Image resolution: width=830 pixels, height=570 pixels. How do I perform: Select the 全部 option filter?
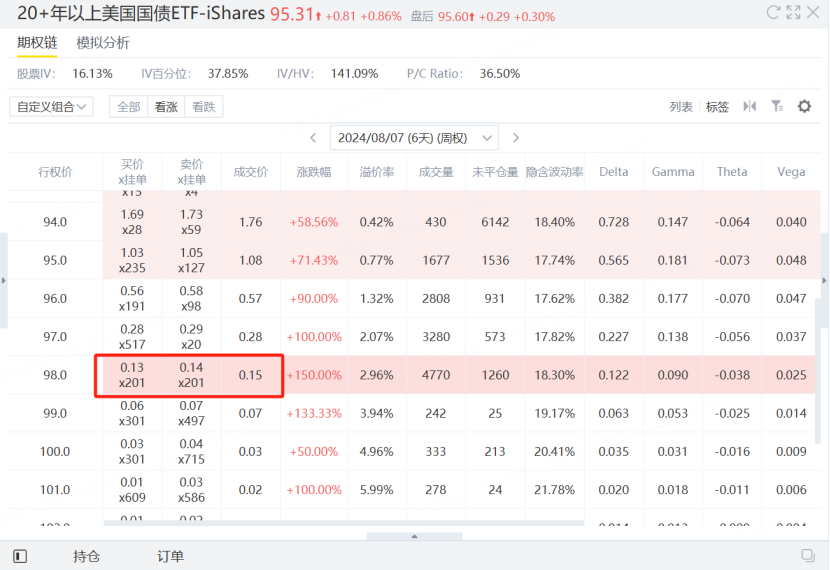click(x=129, y=106)
